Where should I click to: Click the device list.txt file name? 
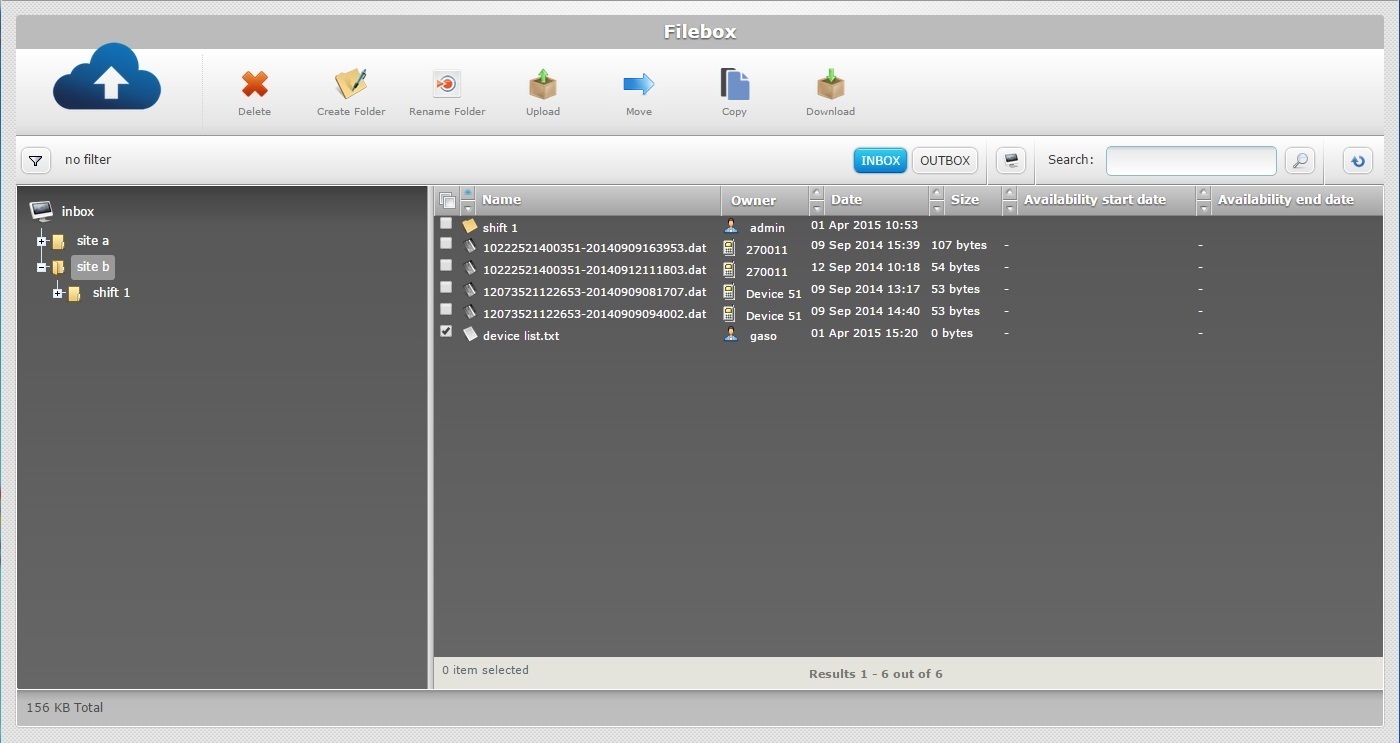click(521, 336)
